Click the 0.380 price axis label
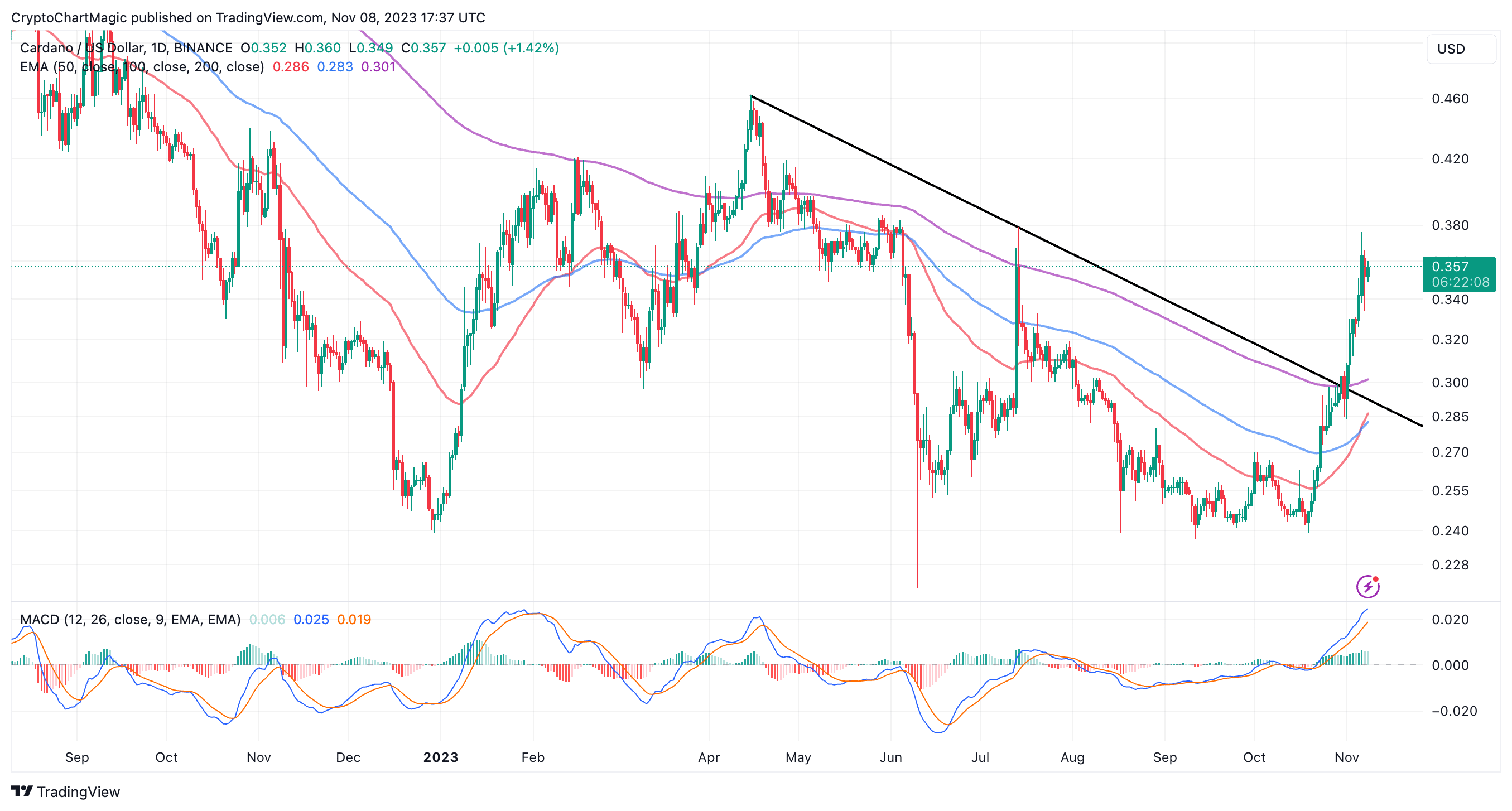 coord(1450,225)
